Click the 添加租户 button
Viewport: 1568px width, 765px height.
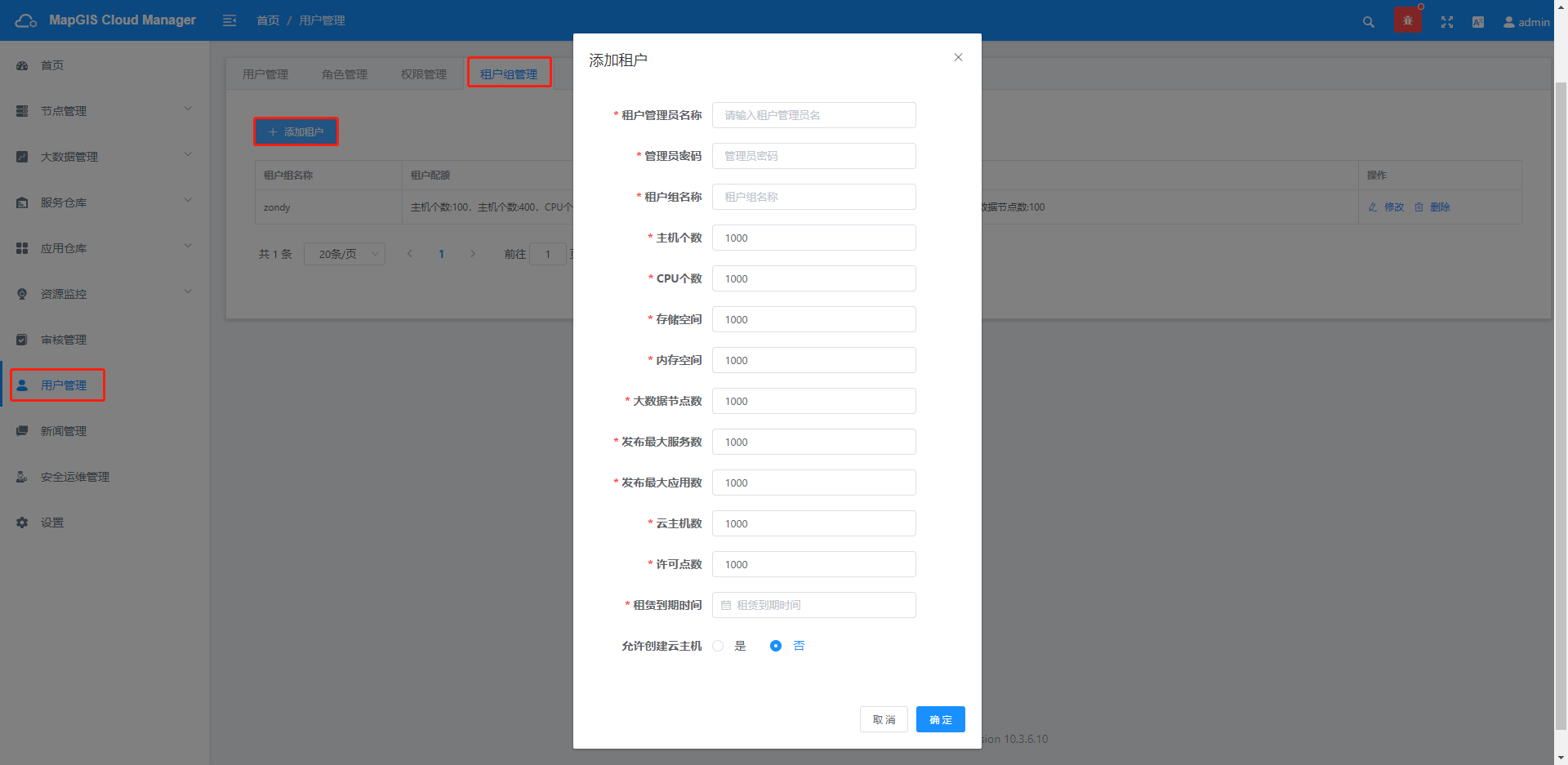[x=296, y=131]
